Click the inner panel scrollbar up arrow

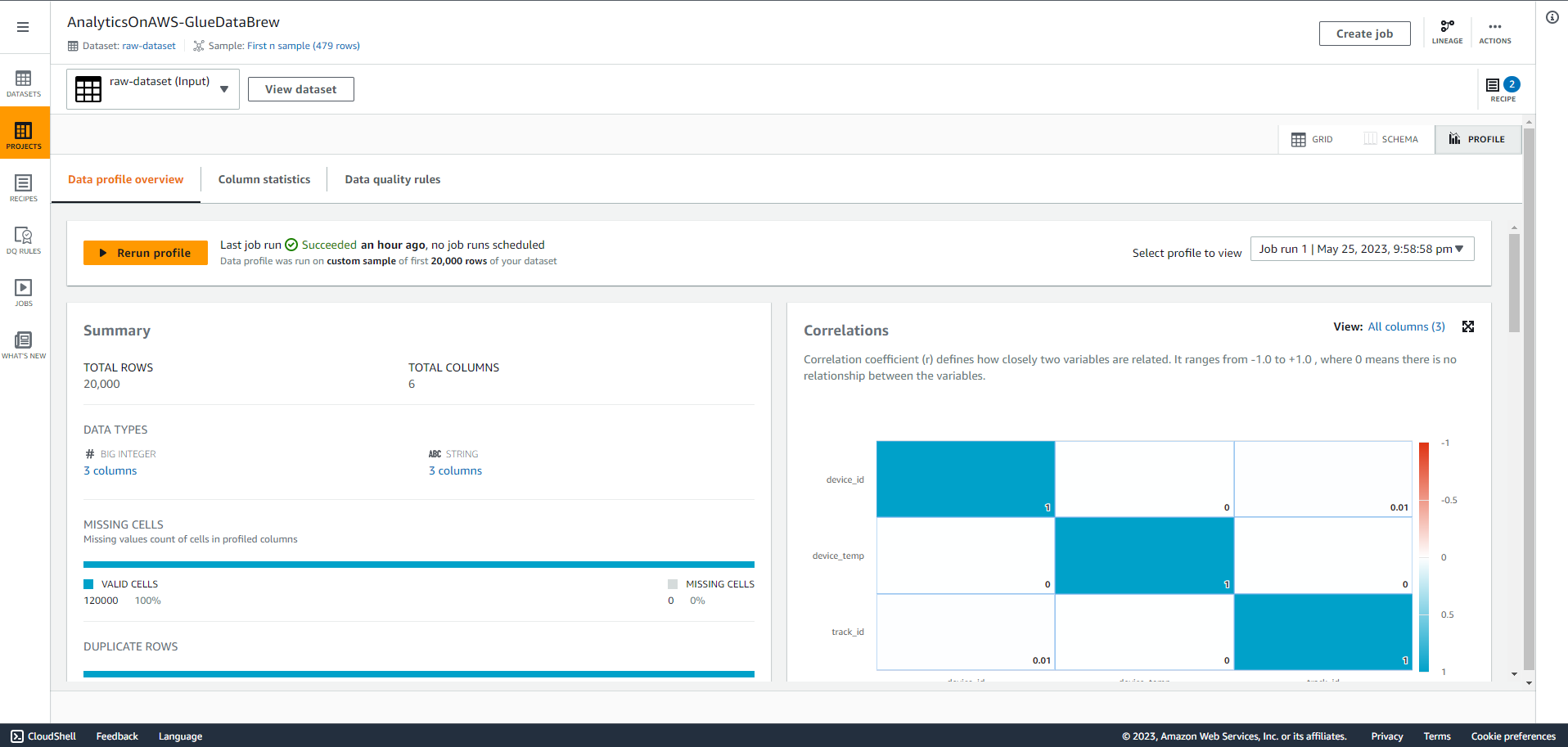click(1514, 227)
